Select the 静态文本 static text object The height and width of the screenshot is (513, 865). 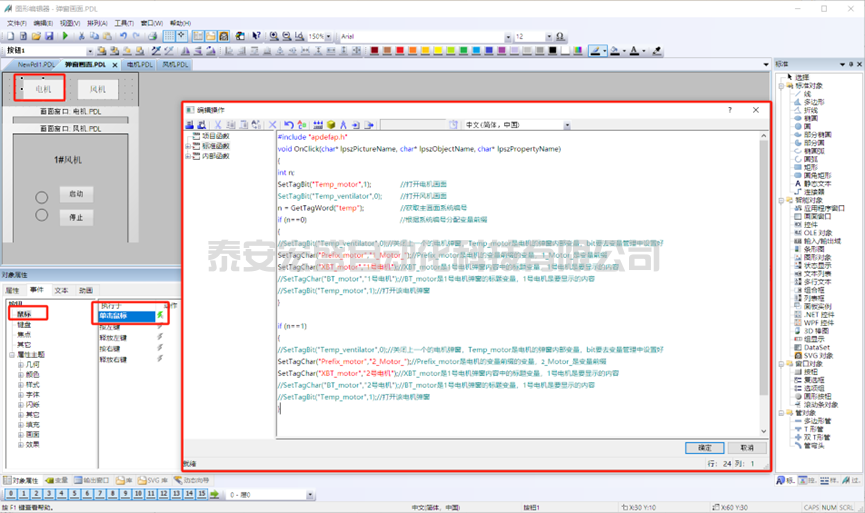pos(818,183)
